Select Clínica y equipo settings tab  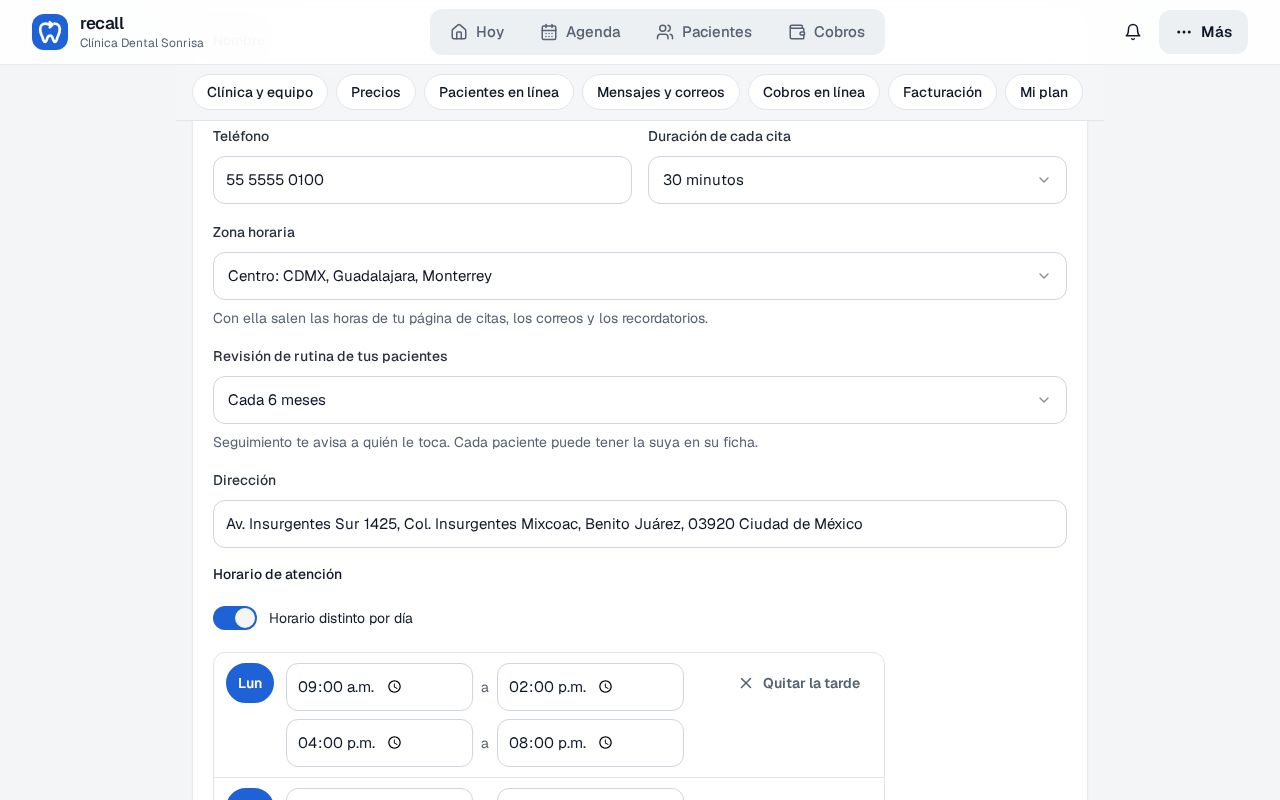[260, 92]
